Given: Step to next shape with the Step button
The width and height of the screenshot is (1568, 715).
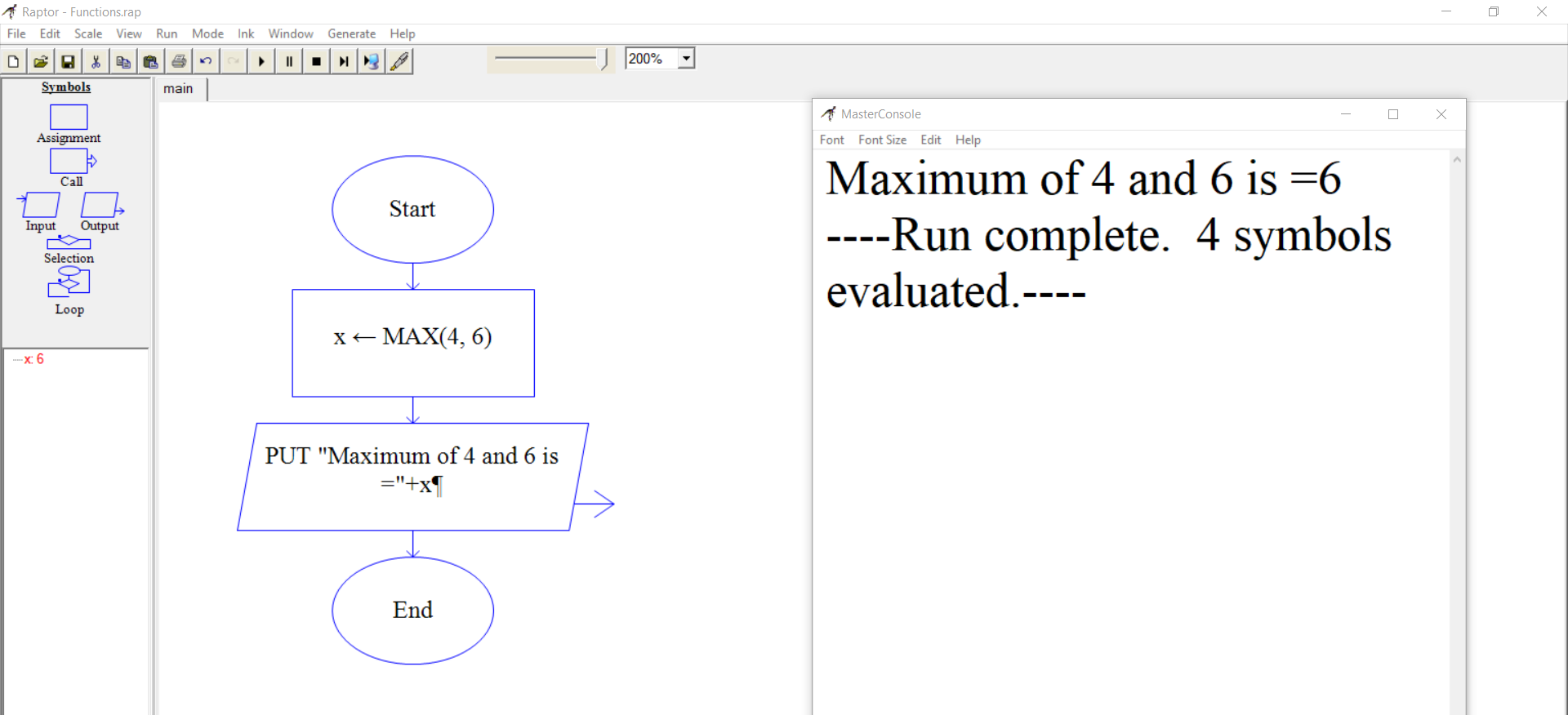Looking at the screenshot, I should 344,61.
